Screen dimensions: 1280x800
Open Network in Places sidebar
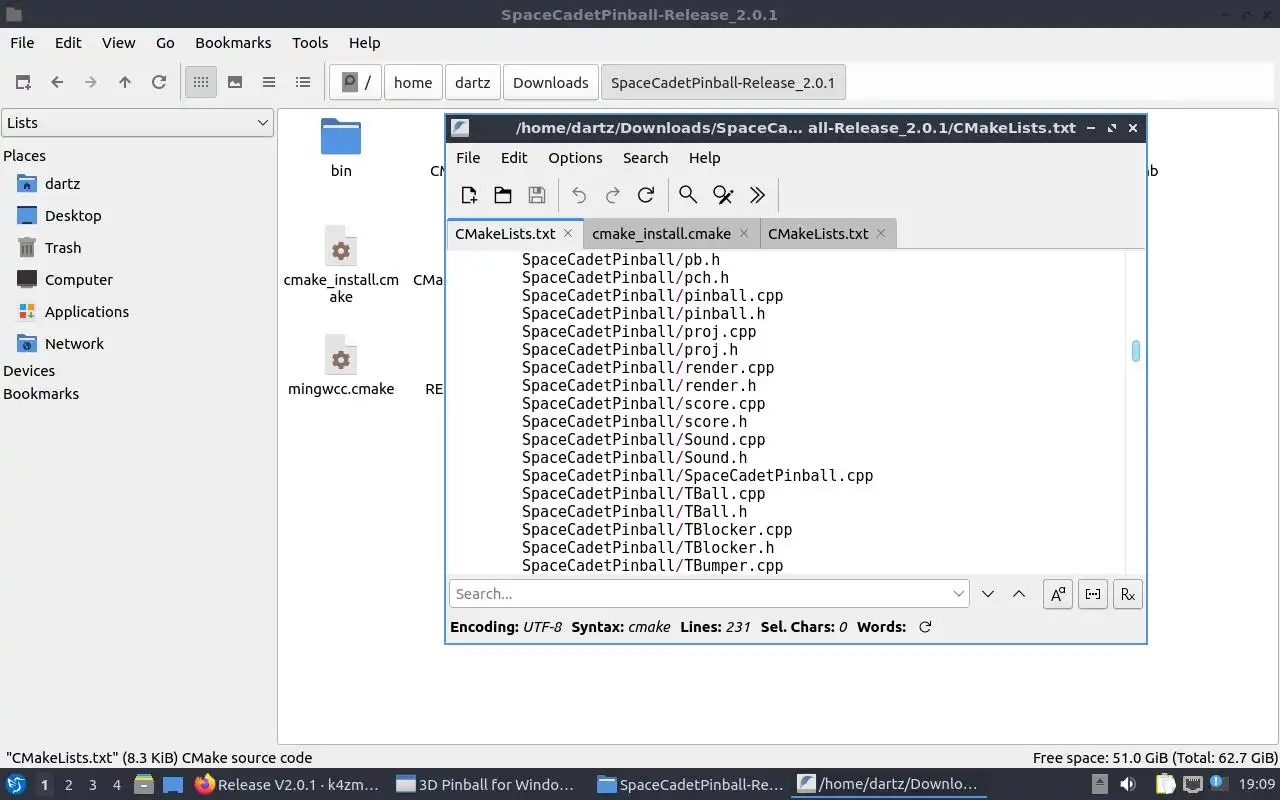tap(74, 344)
